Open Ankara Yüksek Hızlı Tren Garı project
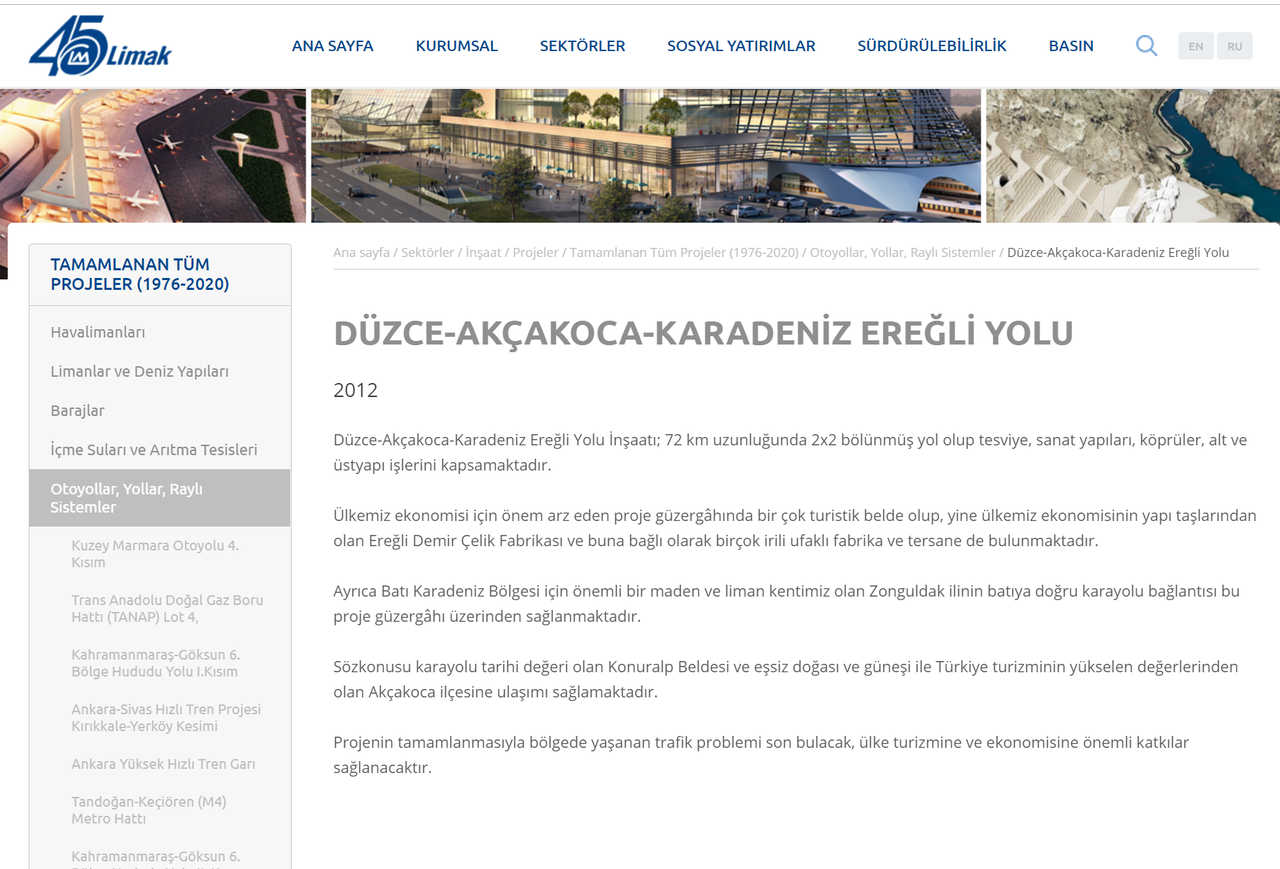Viewport: 1280px width, 869px height. coord(163,764)
